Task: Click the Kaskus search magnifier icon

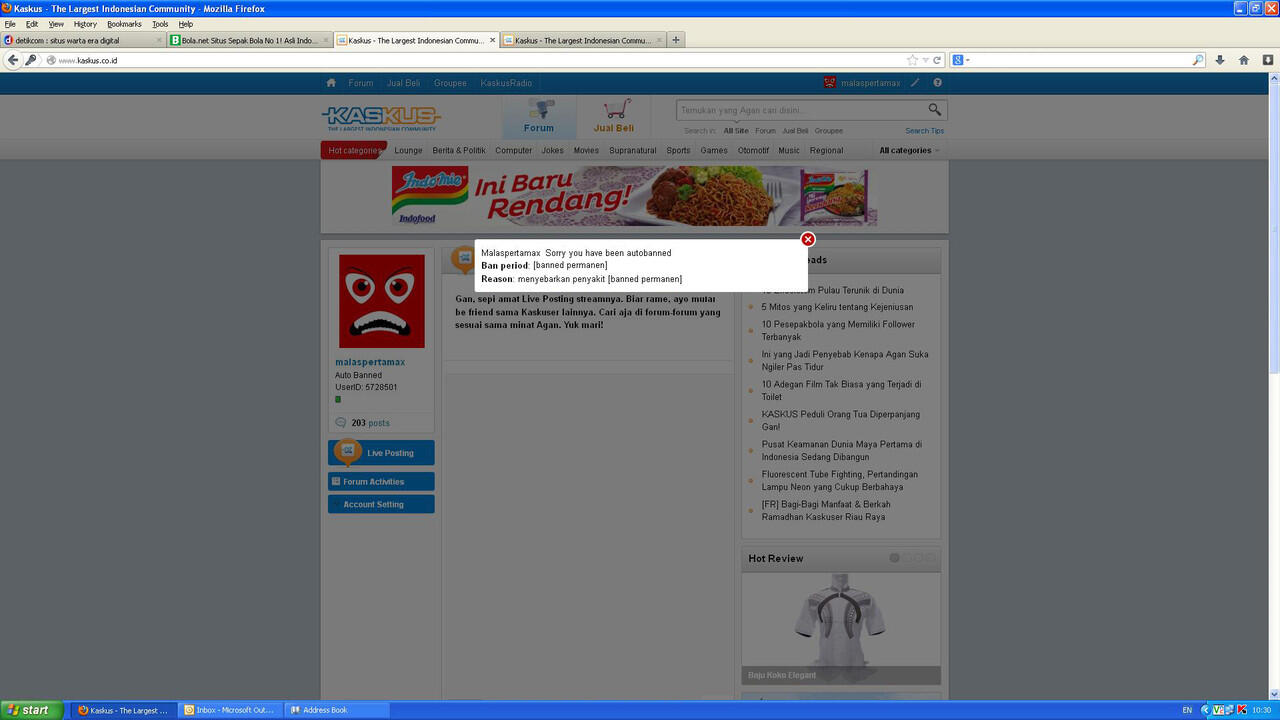Action: tap(935, 110)
